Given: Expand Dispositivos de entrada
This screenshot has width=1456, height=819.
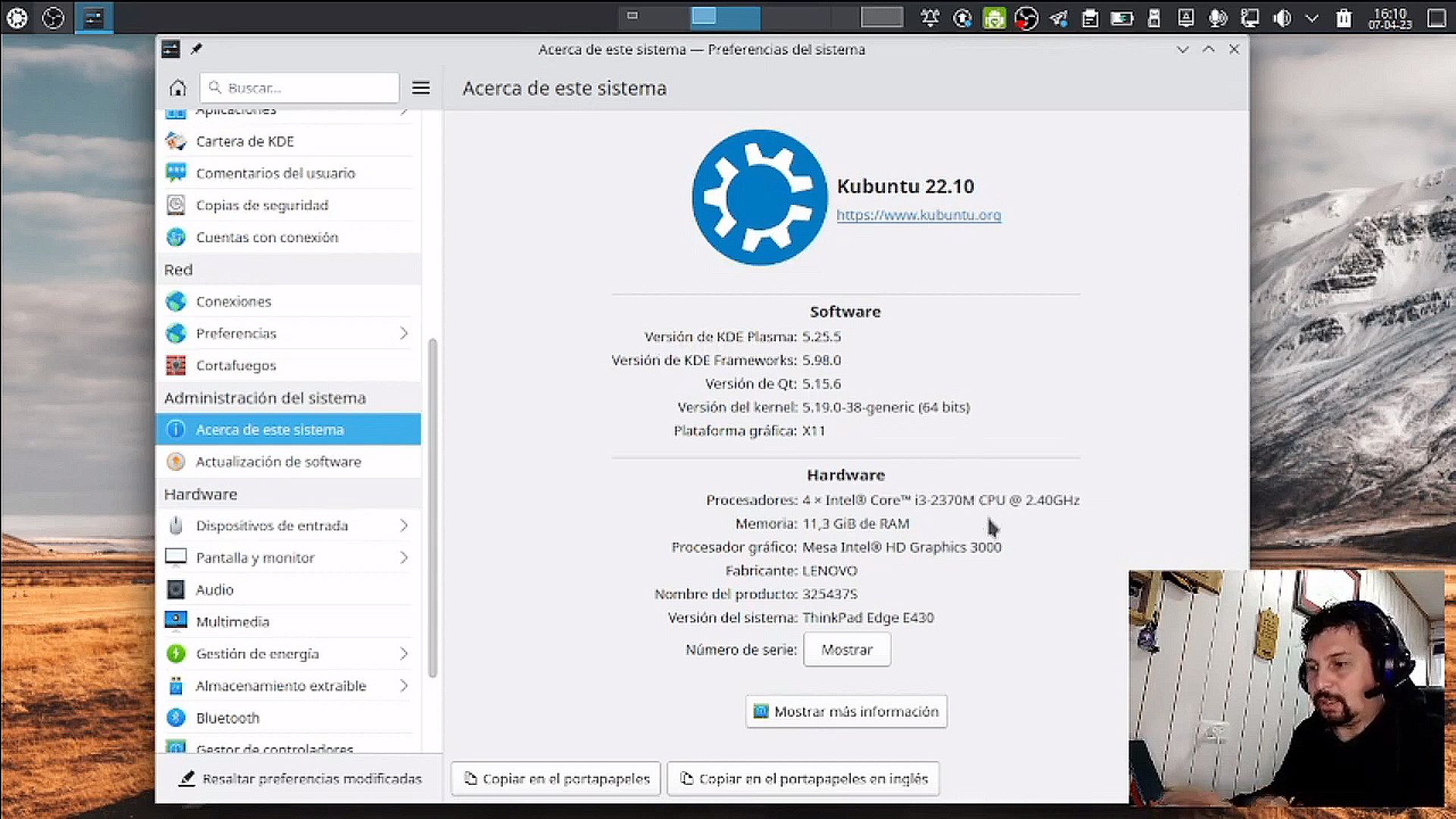Looking at the screenshot, I should (403, 526).
